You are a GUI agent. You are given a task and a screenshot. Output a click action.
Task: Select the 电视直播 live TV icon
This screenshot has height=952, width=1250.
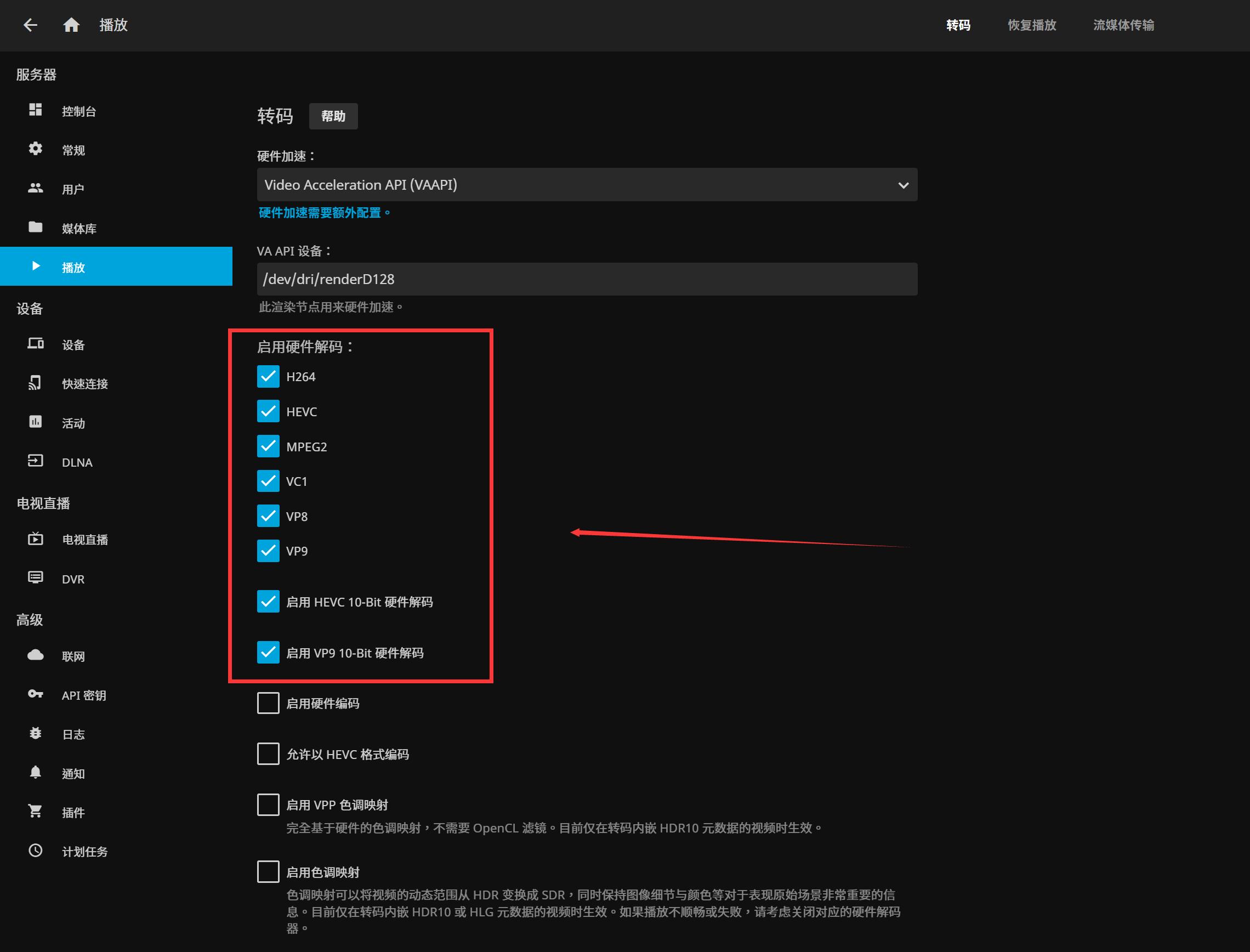click(x=36, y=539)
